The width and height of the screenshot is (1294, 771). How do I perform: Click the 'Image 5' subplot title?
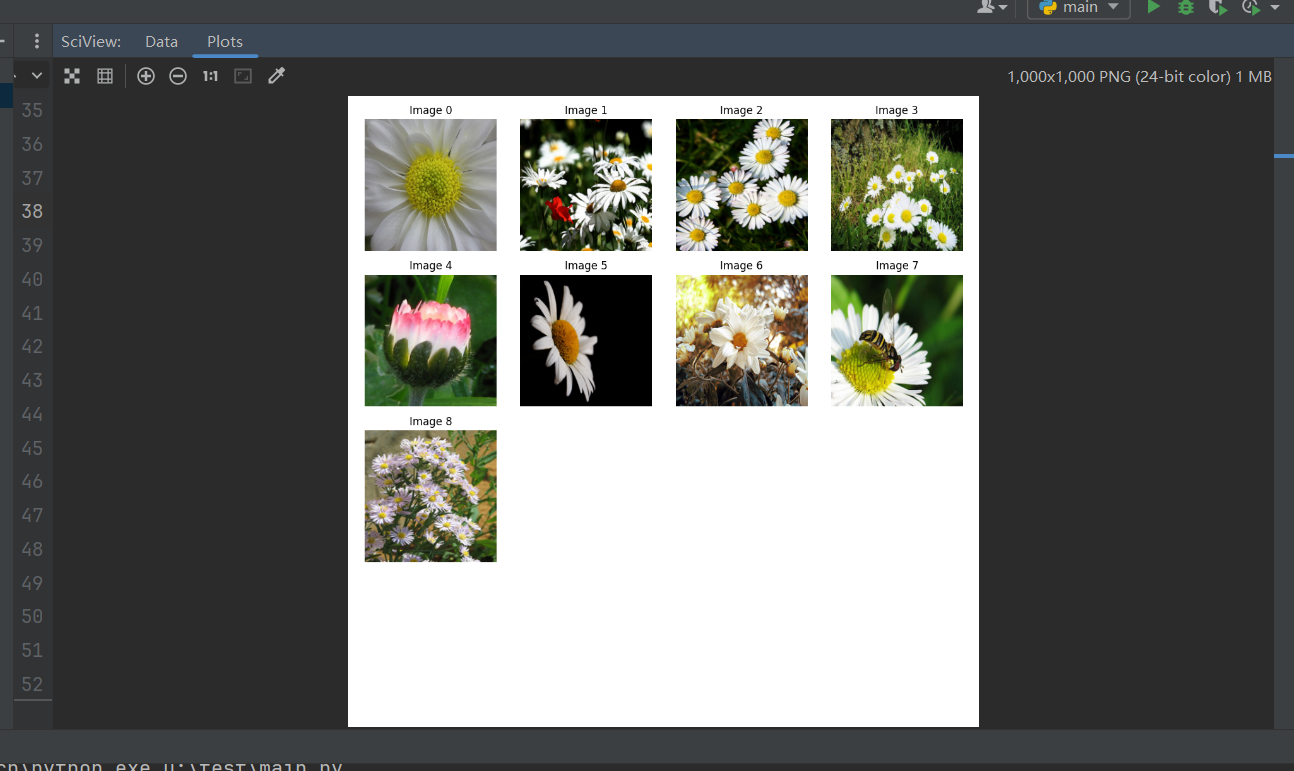(x=586, y=265)
